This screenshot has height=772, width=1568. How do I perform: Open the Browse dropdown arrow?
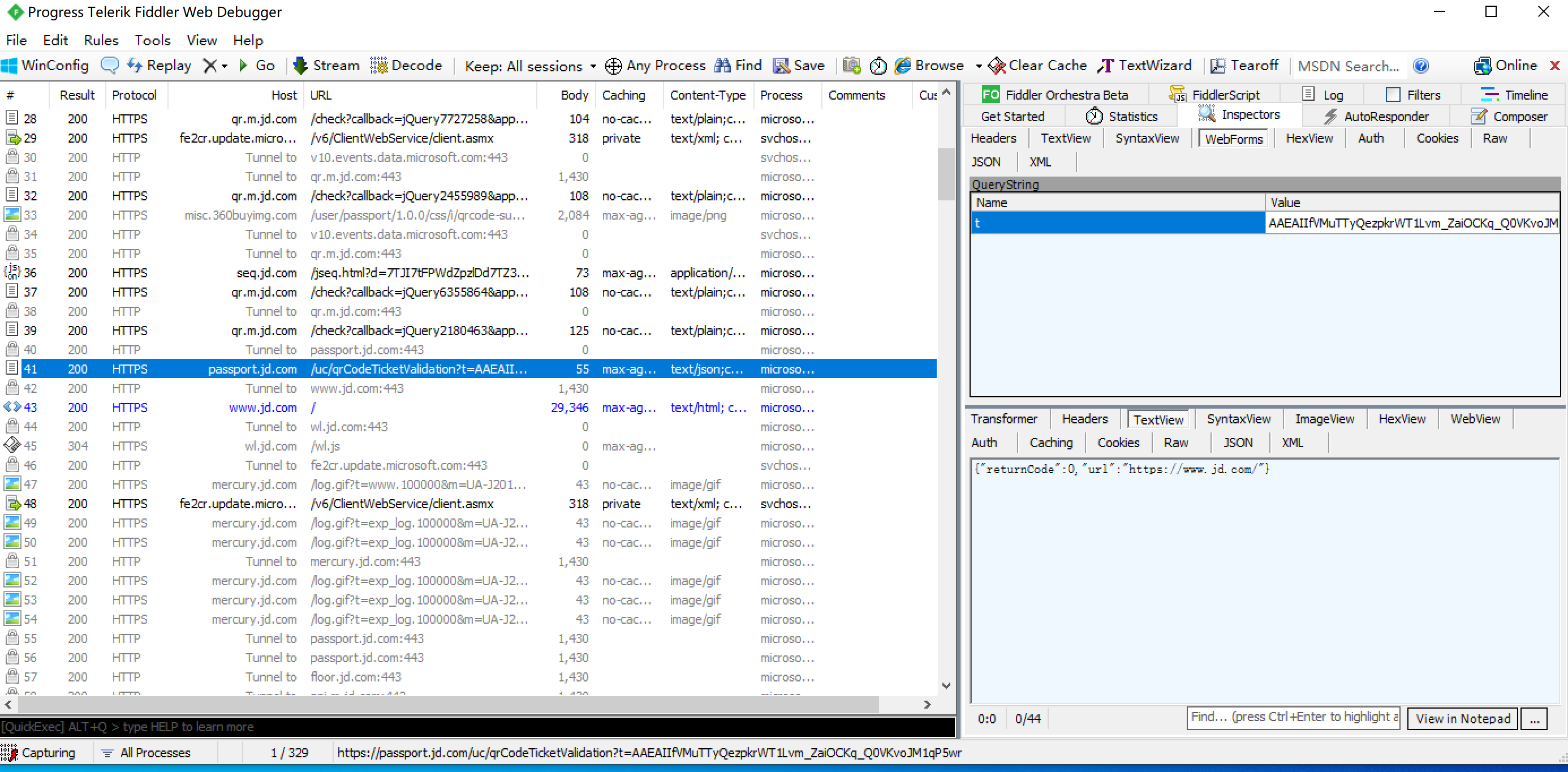(978, 66)
